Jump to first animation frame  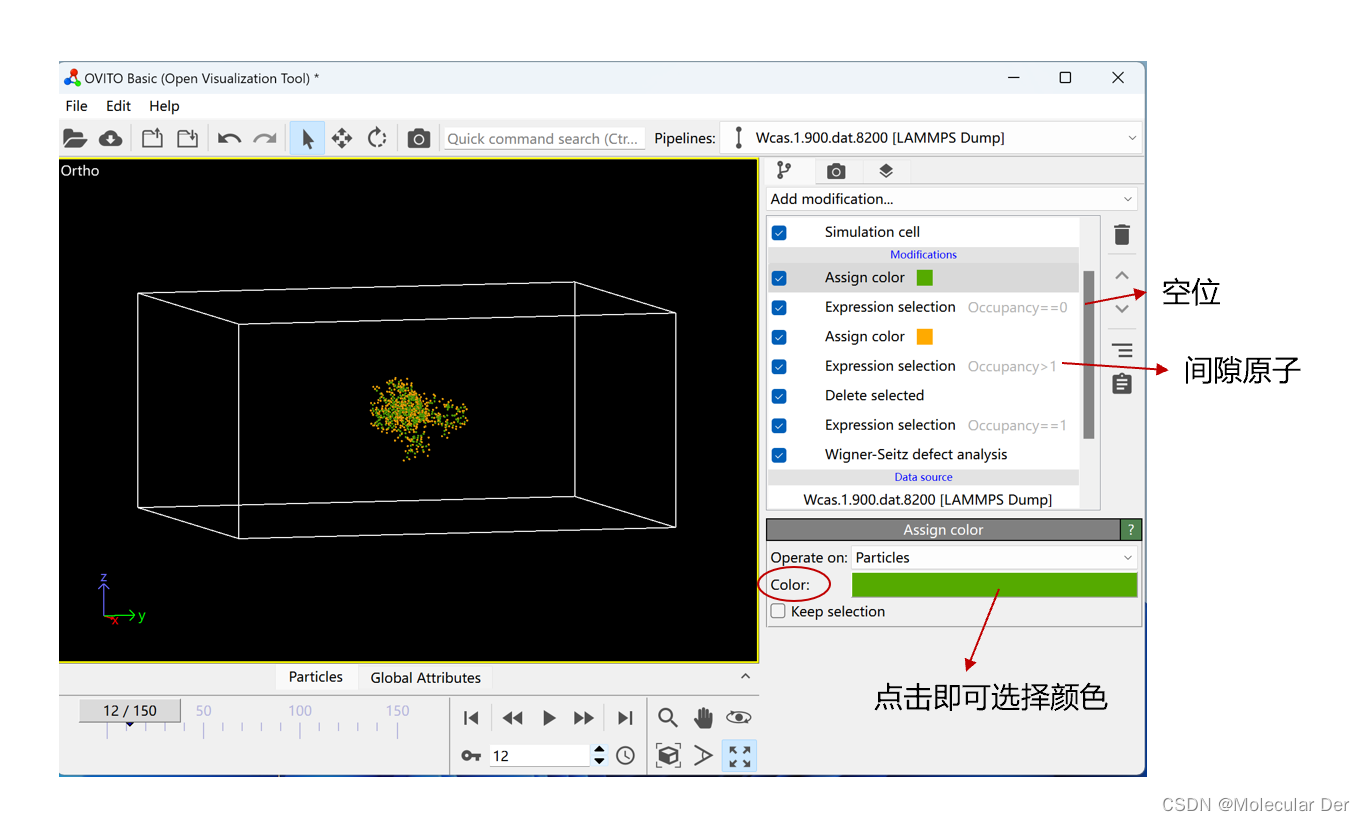click(472, 718)
